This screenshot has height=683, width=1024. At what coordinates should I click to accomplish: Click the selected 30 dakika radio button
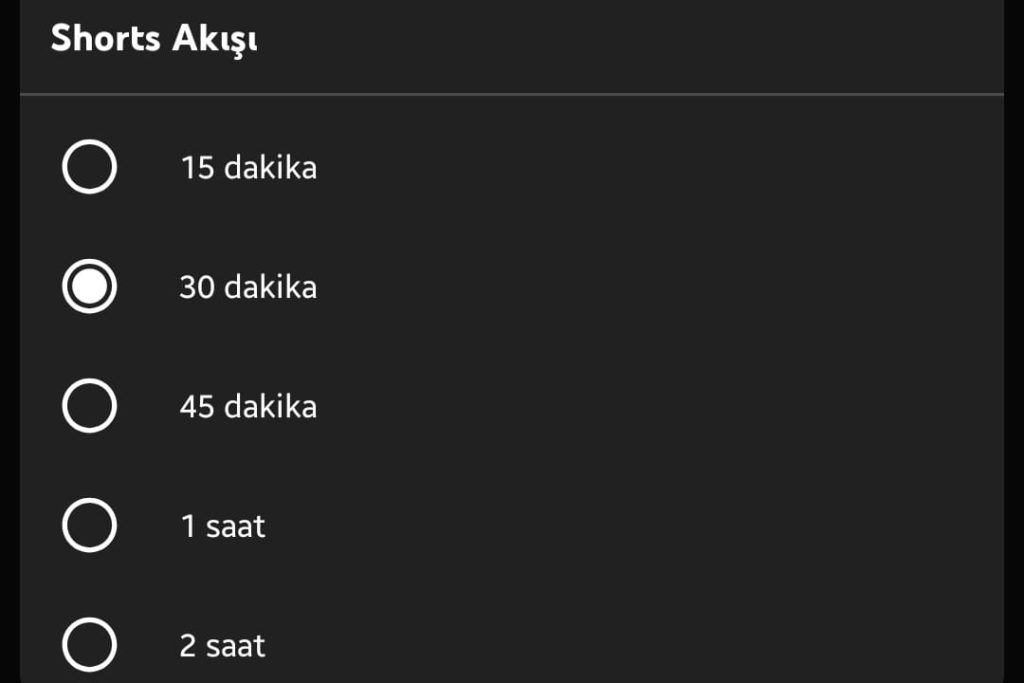[89, 287]
